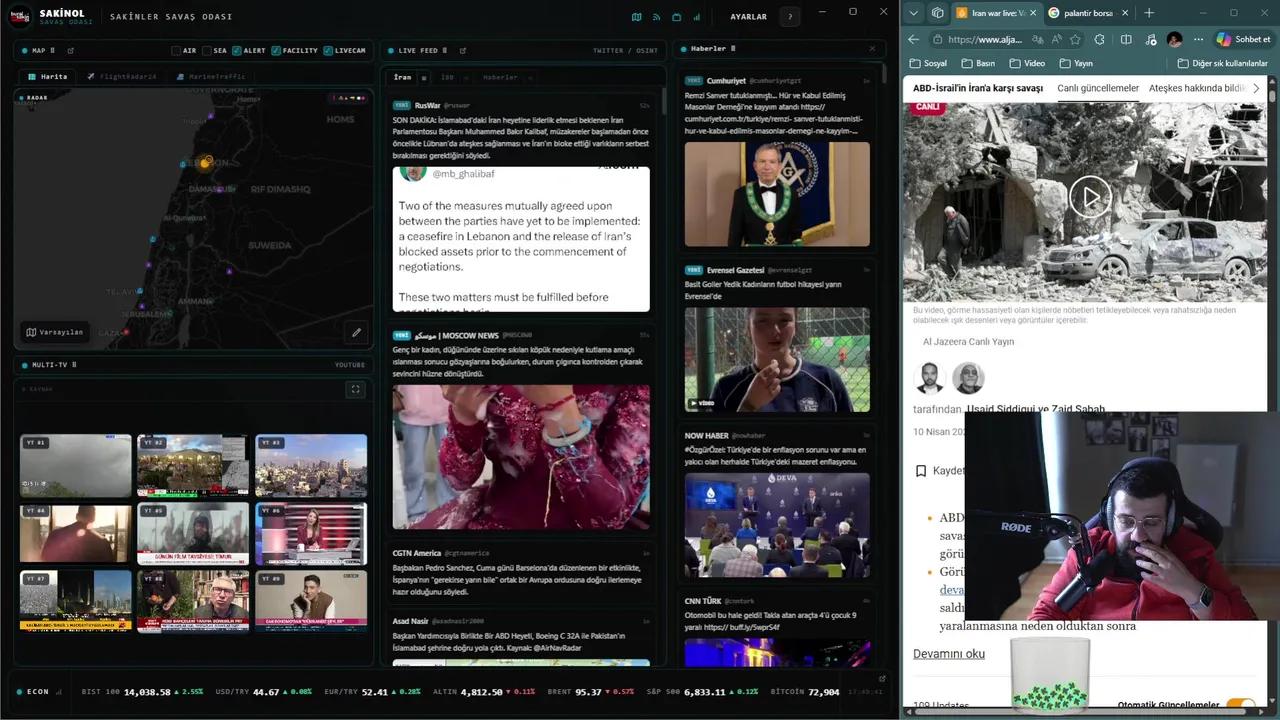Open browser extensions icon
This screenshot has width=1280, height=720.
(x=1100, y=39)
